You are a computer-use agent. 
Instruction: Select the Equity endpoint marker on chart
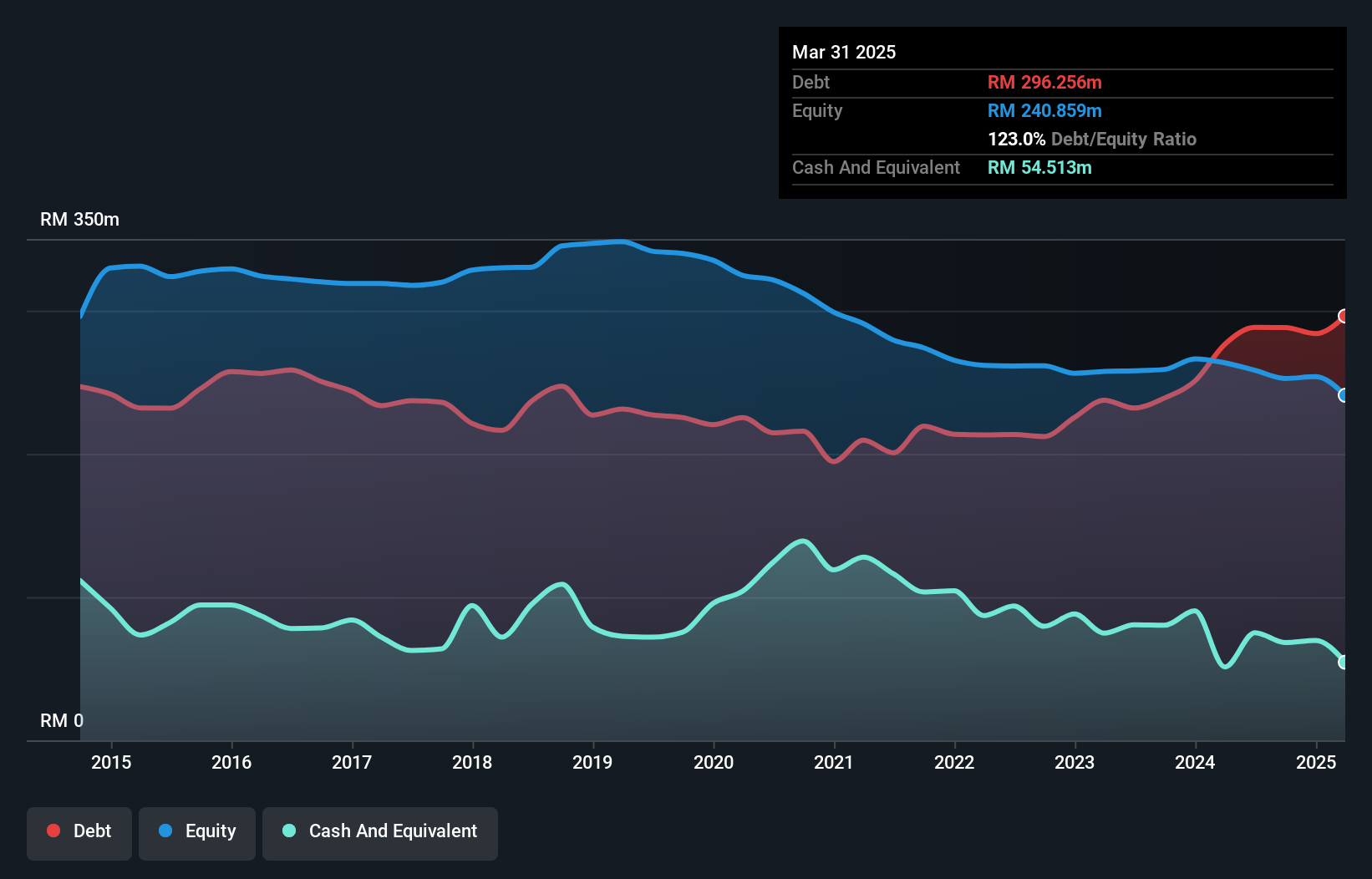point(1344,395)
